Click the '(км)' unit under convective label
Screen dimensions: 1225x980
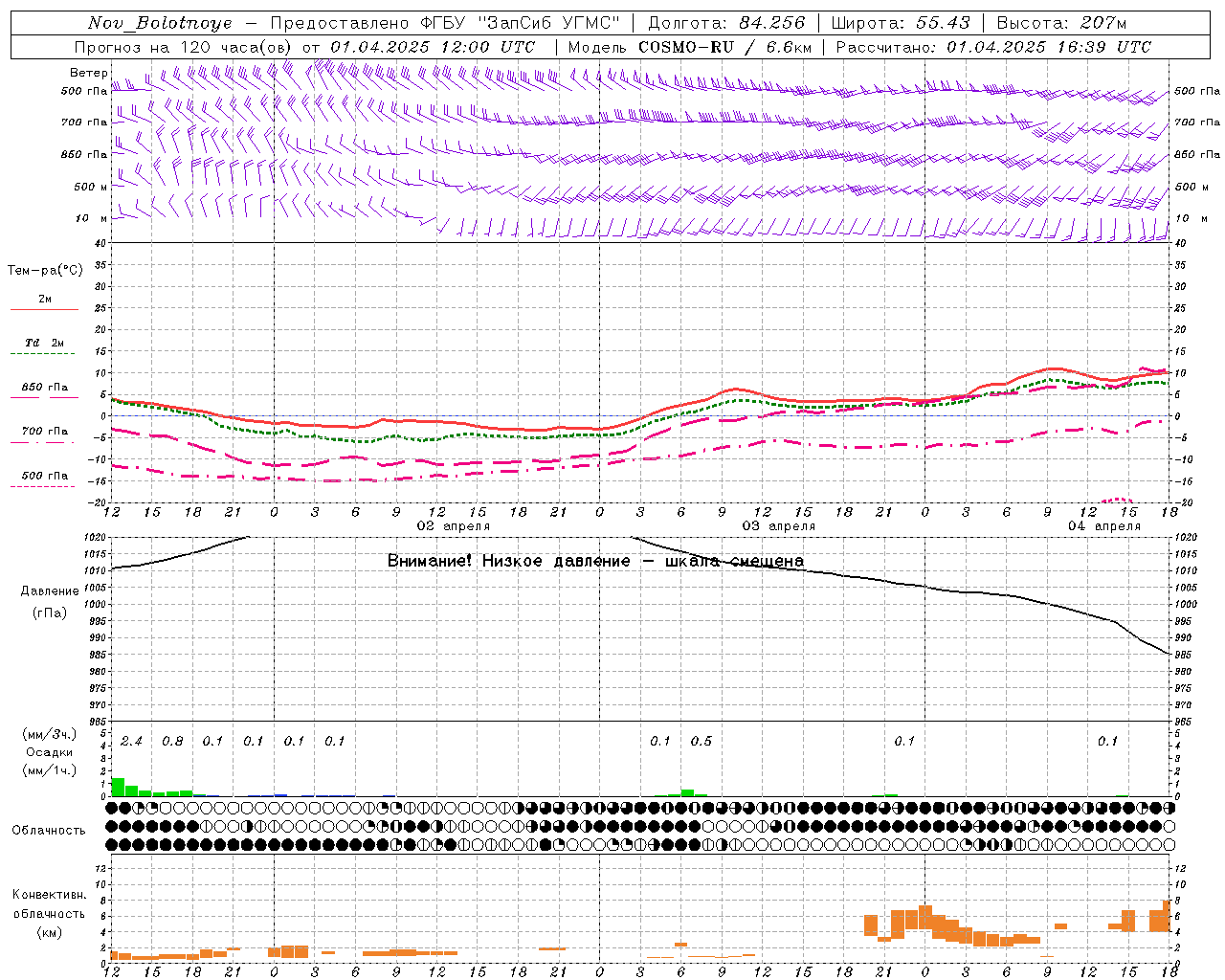click(x=50, y=931)
